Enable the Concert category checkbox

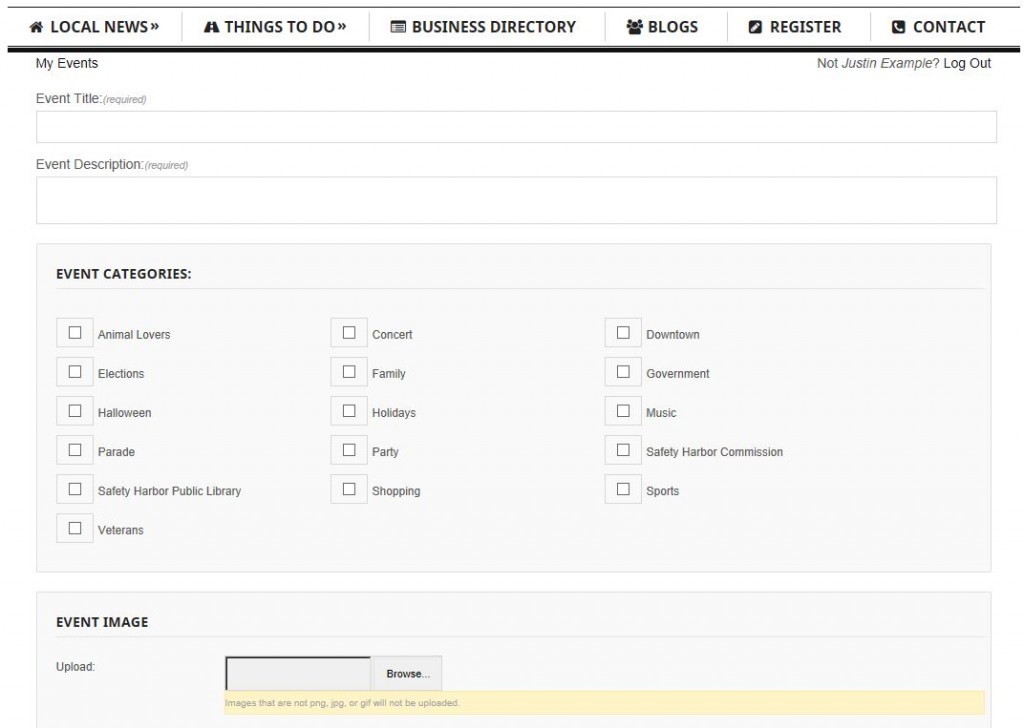click(x=349, y=333)
